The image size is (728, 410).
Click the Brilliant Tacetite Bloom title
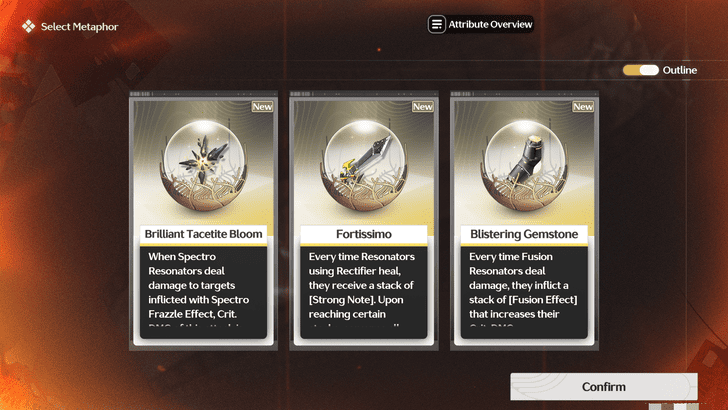click(203, 234)
